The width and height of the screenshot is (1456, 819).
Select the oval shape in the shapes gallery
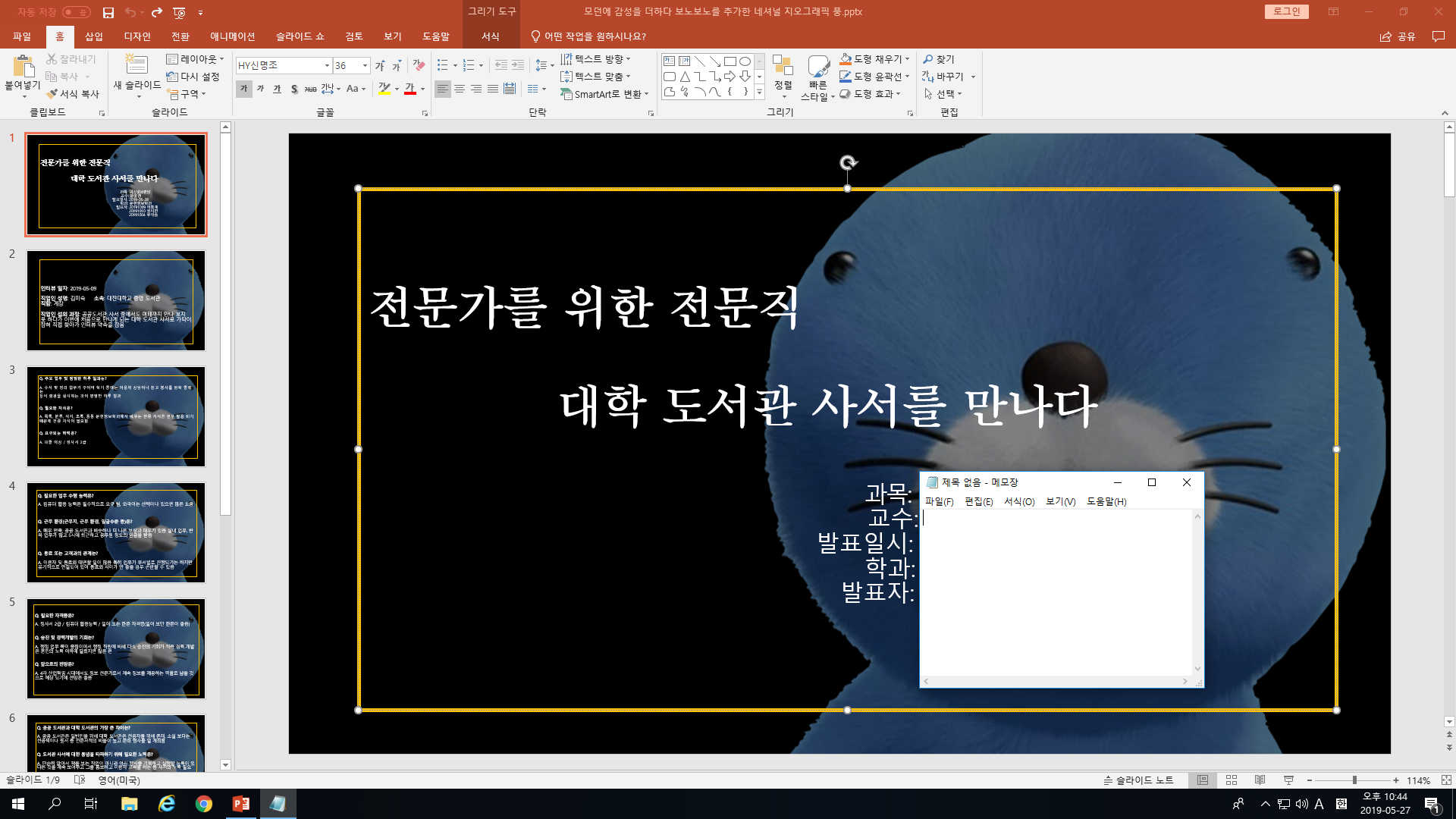(745, 61)
